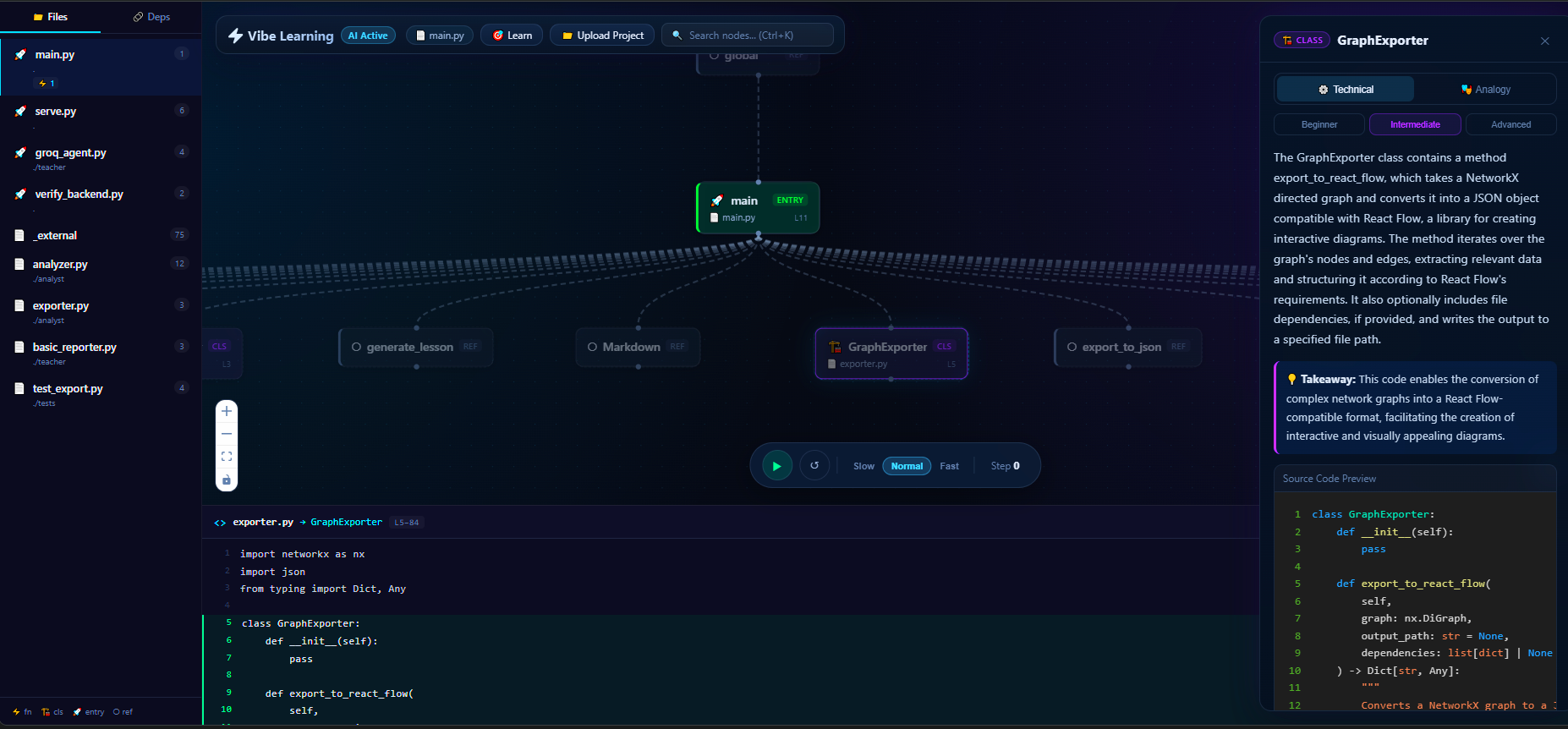Viewport: 1568px width, 729px height.
Task: Choose the Intermediate difficulty level
Action: click(x=1415, y=124)
